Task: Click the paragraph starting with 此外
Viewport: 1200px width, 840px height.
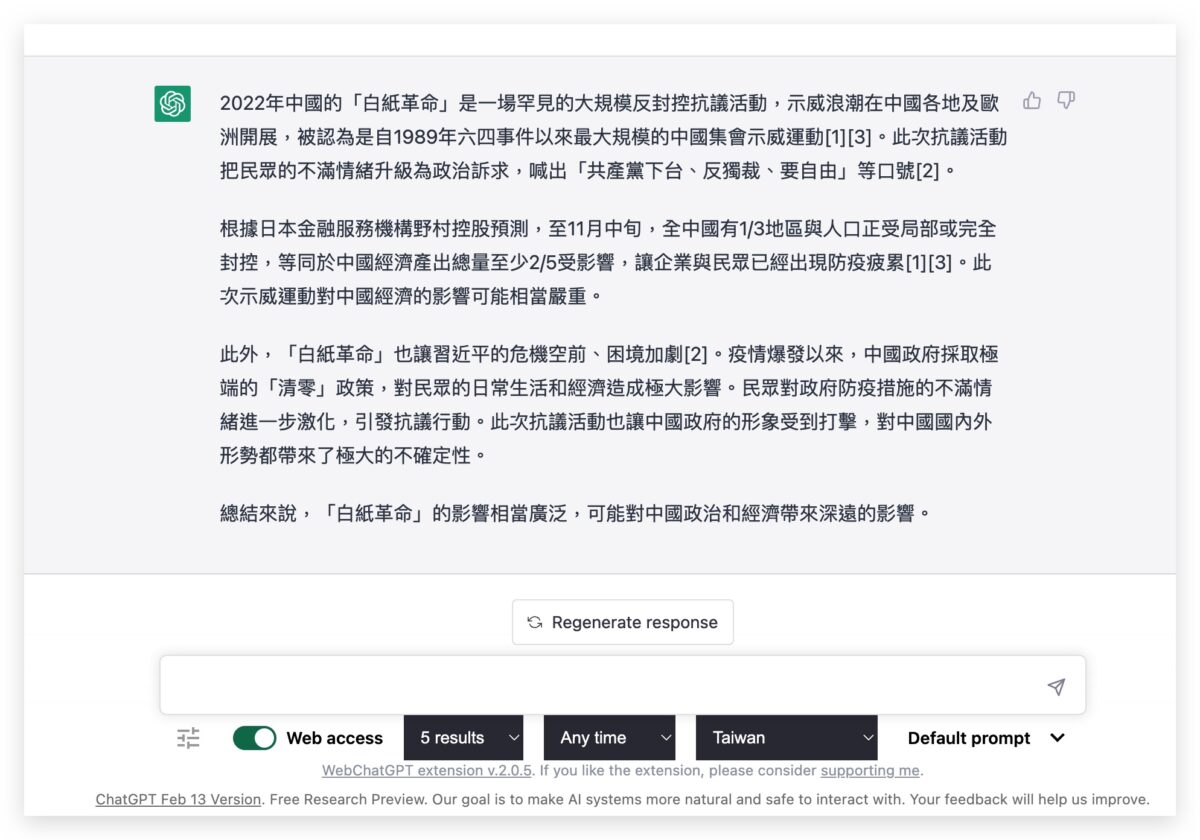Action: coord(608,405)
